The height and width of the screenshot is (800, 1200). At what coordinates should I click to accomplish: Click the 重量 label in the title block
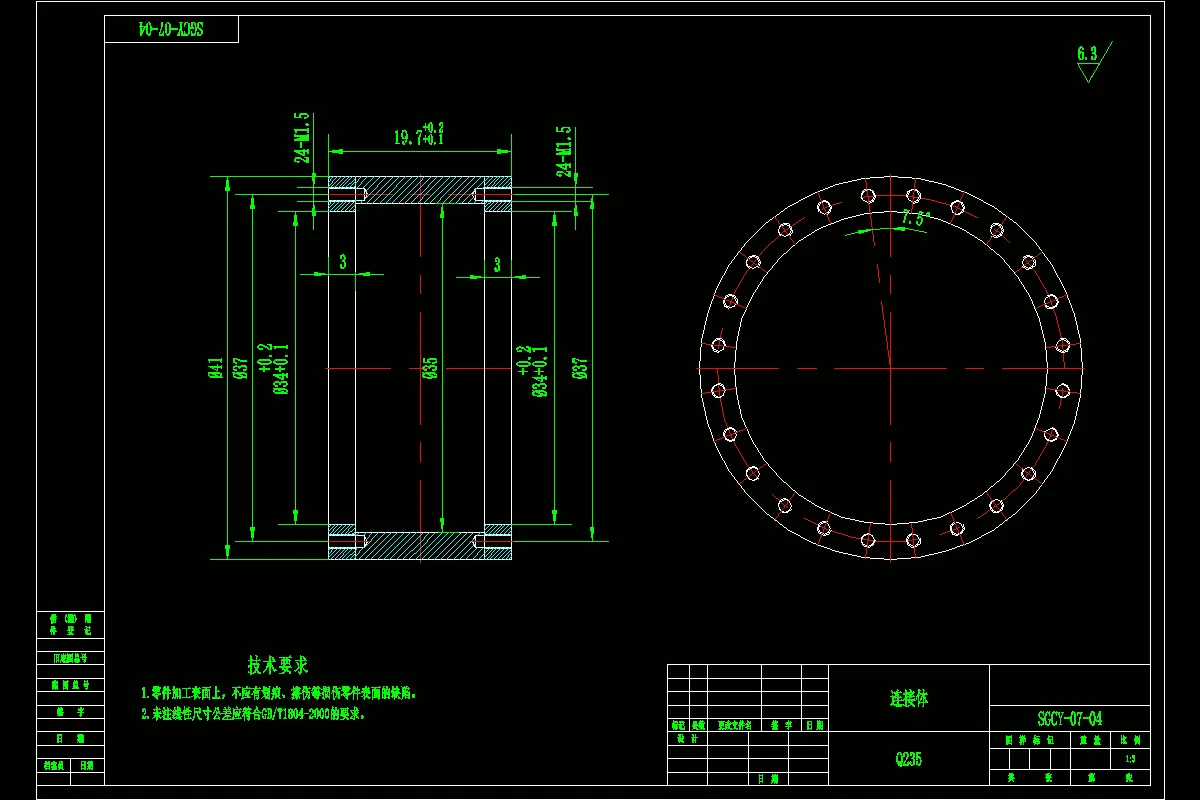click(1090, 741)
